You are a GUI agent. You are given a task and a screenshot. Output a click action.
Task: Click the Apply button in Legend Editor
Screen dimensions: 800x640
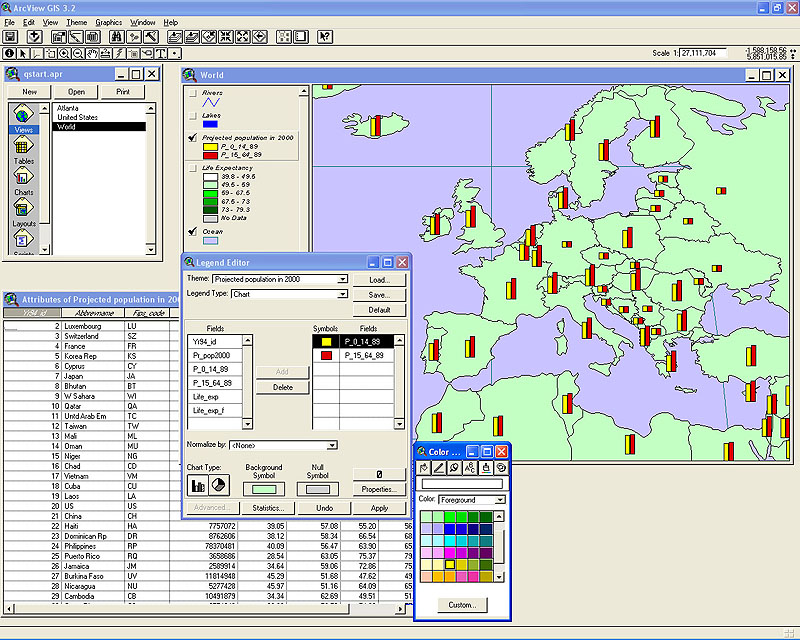tap(380, 508)
